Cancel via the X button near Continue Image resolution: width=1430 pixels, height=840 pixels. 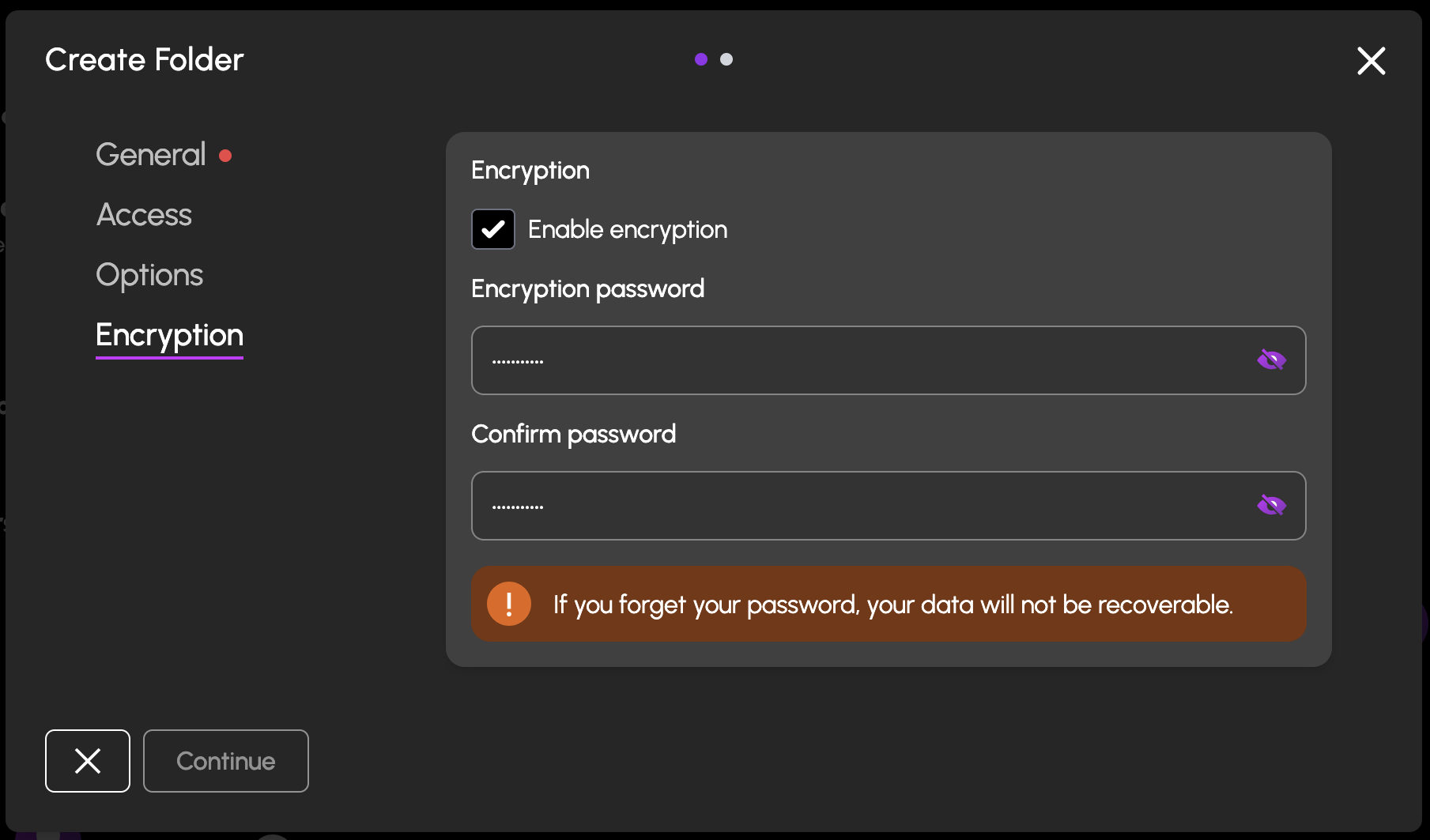[87, 761]
